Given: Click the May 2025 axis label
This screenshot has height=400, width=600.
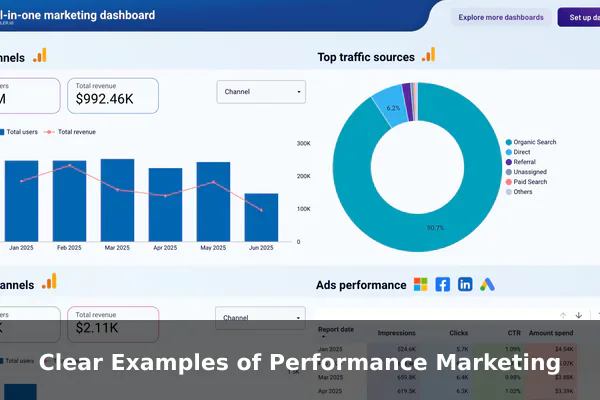Looking at the screenshot, I should coord(213,248).
